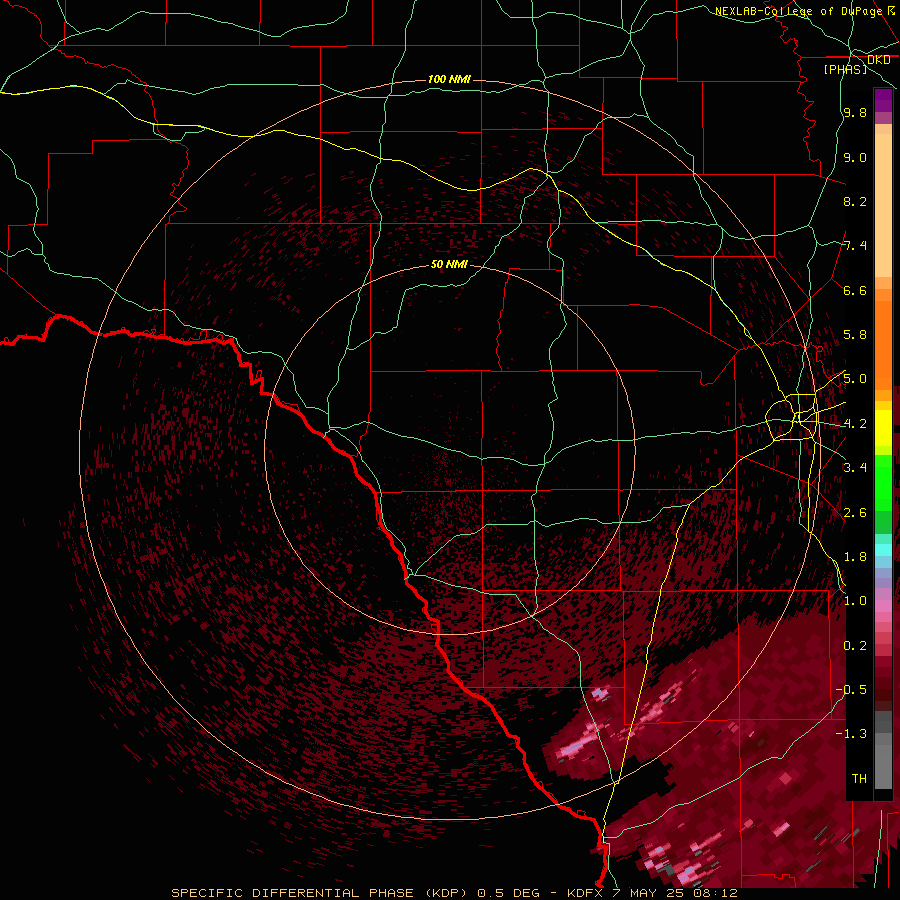
Task: Pick the cyan band on color scale
Action: click(x=883, y=549)
